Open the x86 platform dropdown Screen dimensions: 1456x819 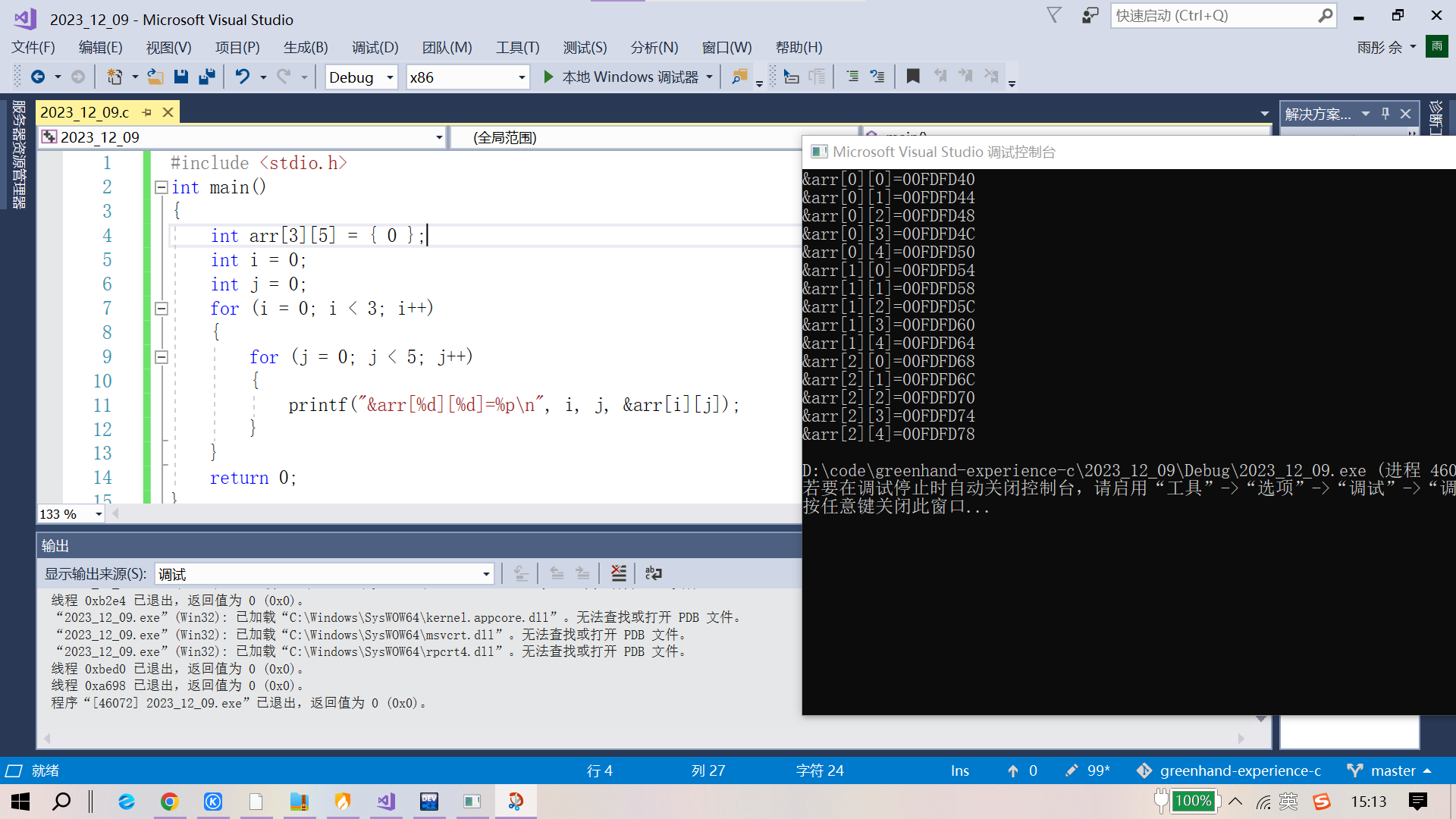coord(521,77)
